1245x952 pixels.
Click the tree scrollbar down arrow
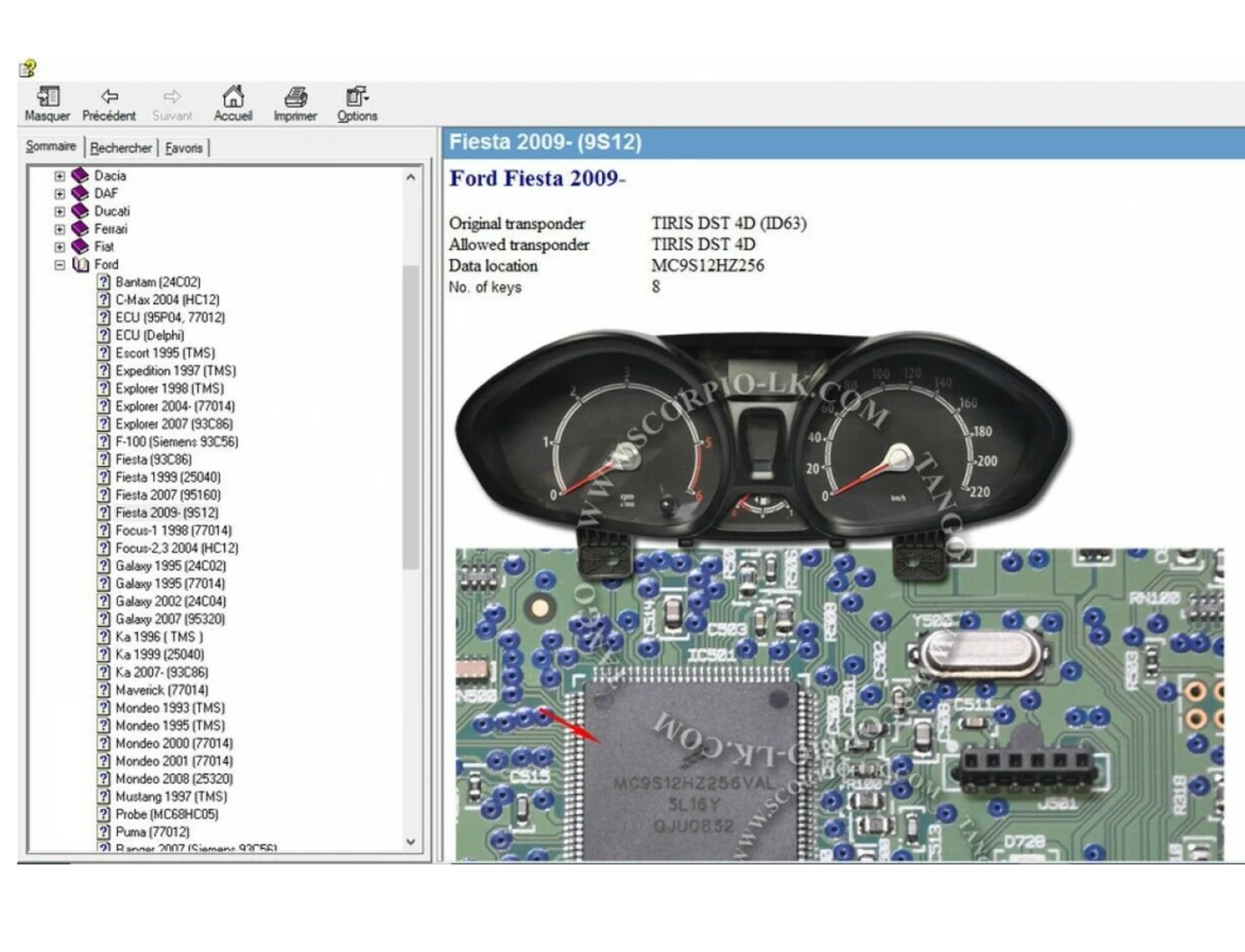411,842
